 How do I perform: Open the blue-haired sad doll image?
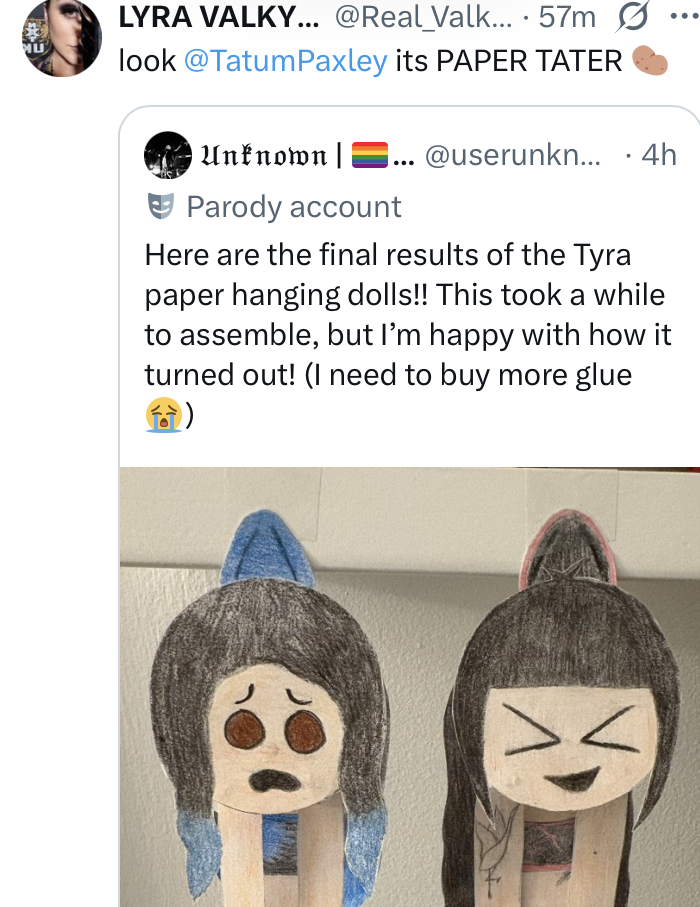coord(270,706)
